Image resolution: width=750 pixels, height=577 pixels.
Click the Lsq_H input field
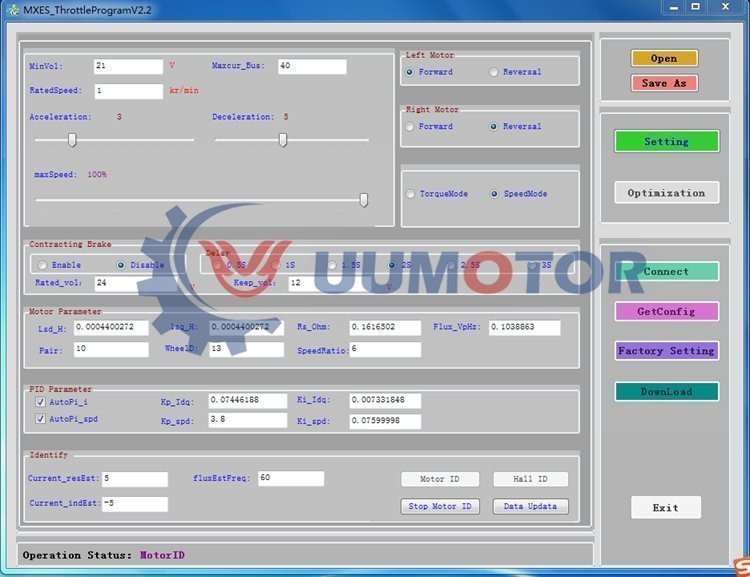(247, 328)
